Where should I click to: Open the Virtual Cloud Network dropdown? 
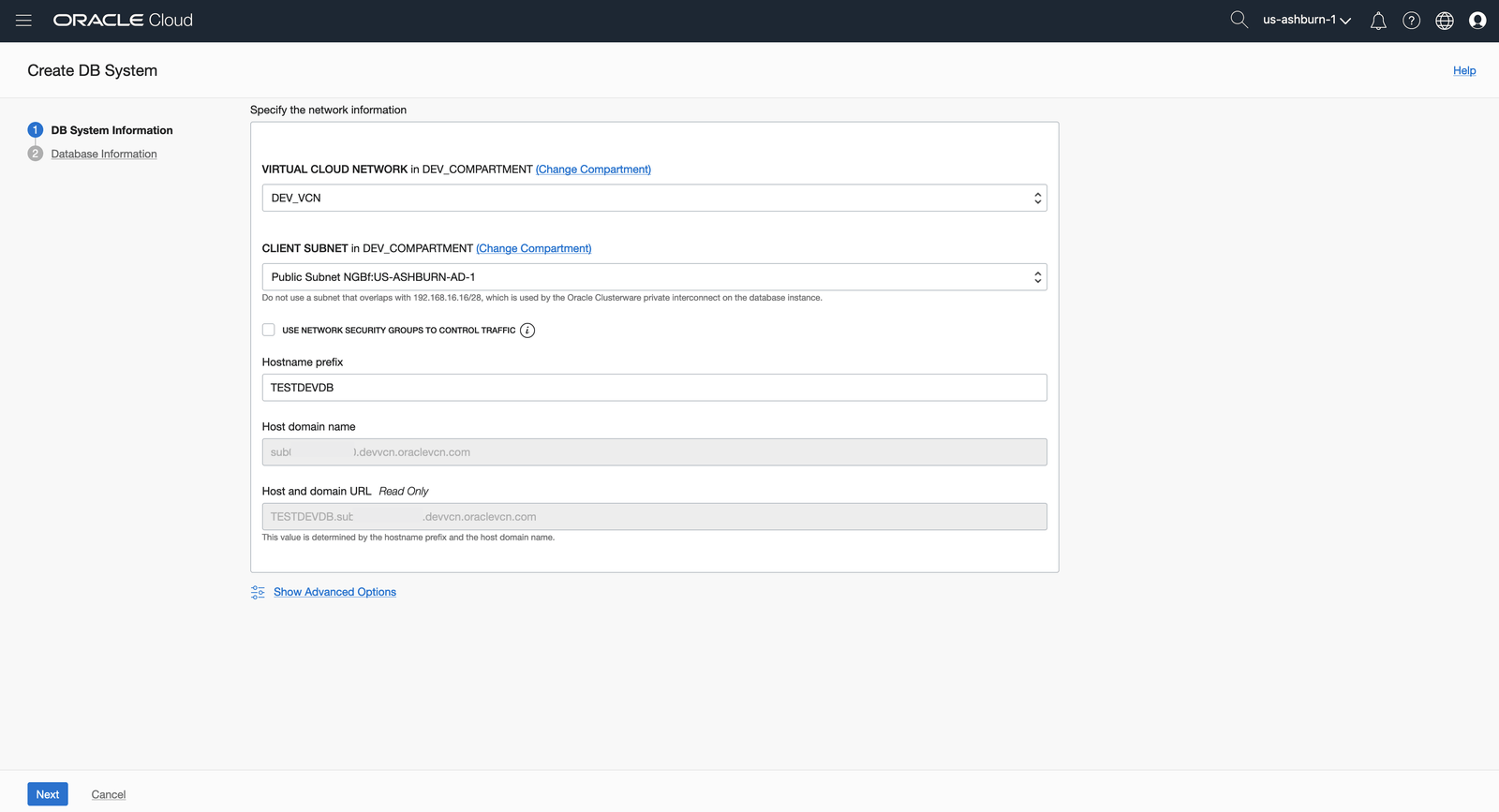tap(654, 198)
